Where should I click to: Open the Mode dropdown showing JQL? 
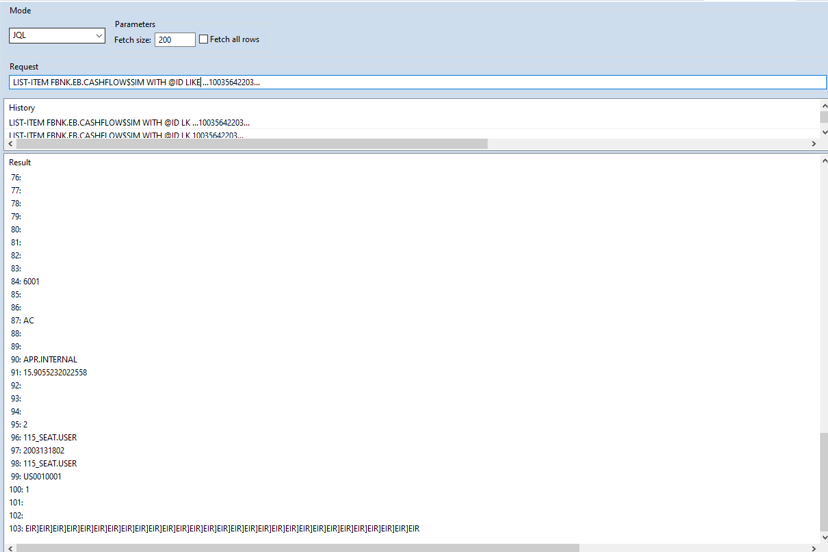tap(57, 36)
